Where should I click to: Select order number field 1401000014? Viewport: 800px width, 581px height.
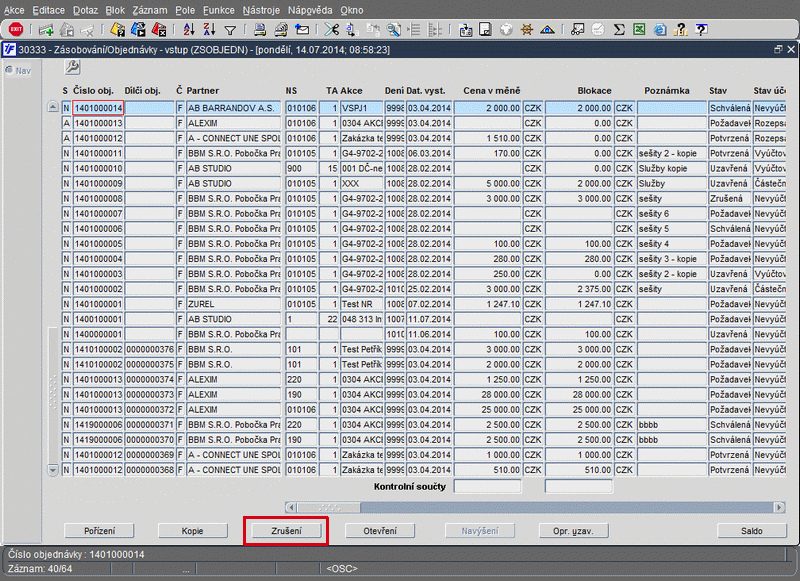97,108
